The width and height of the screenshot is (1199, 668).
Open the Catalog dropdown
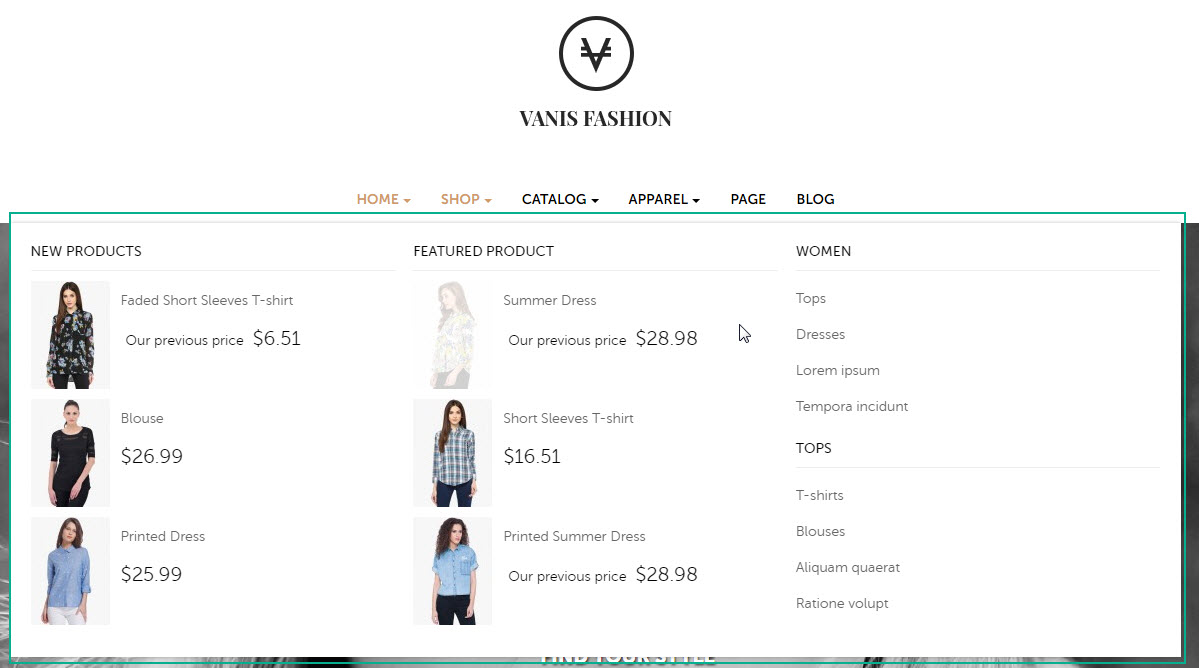560,199
